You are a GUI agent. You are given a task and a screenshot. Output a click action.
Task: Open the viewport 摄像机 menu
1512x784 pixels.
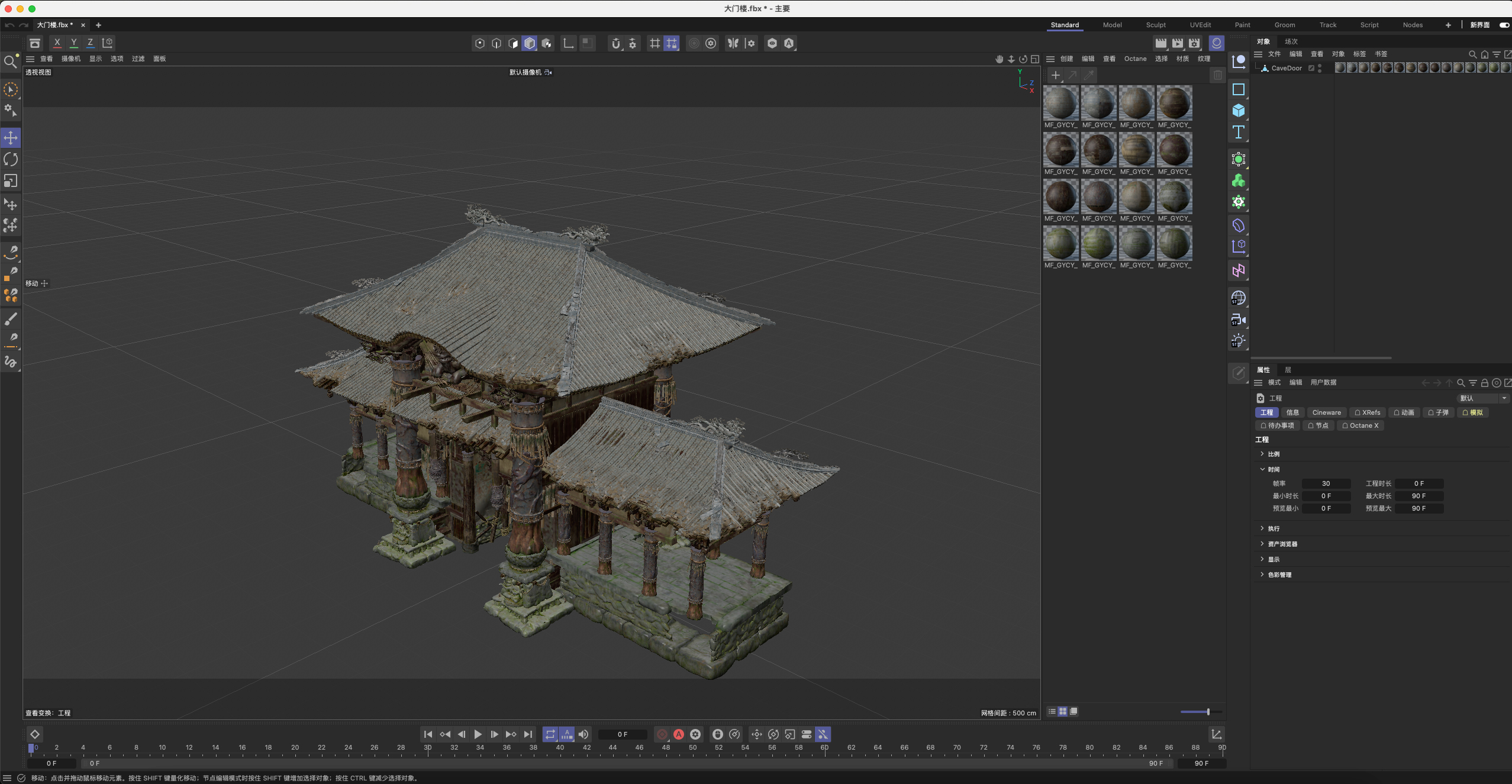pyautogui.click(x=71, y=59)
